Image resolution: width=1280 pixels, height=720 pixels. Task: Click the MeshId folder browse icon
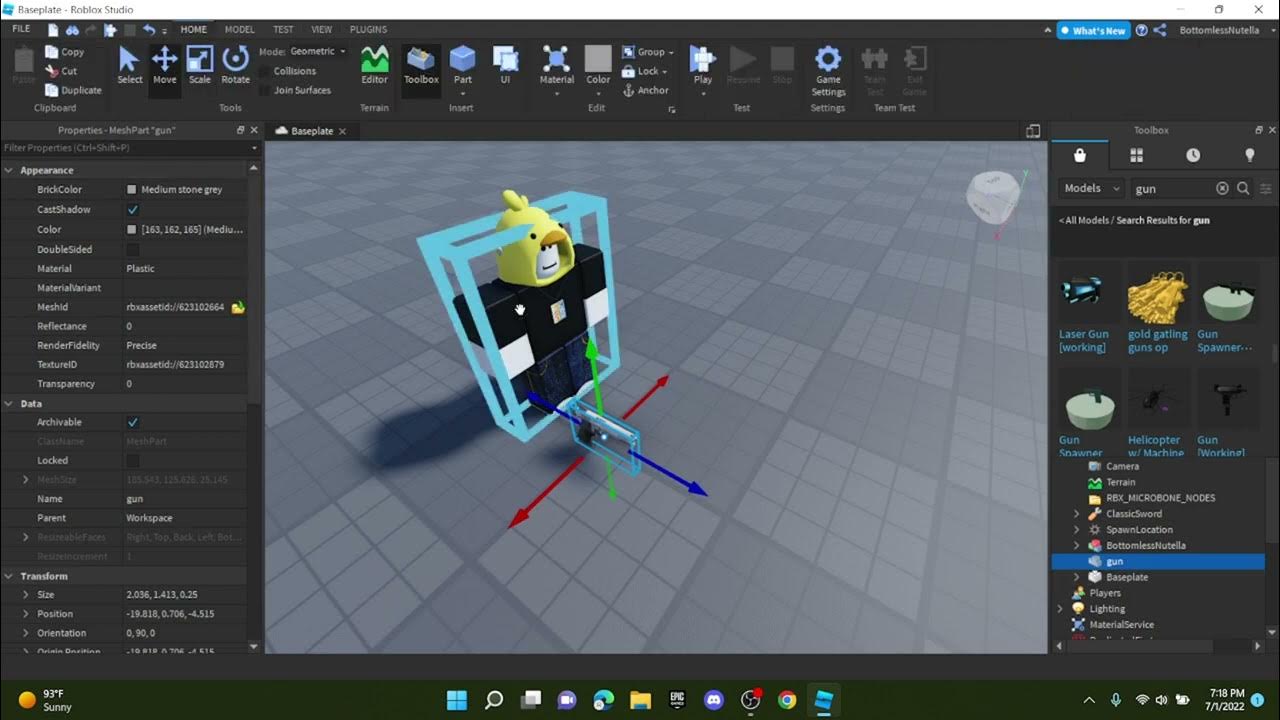pyautogui.click(x=238, y=307)
